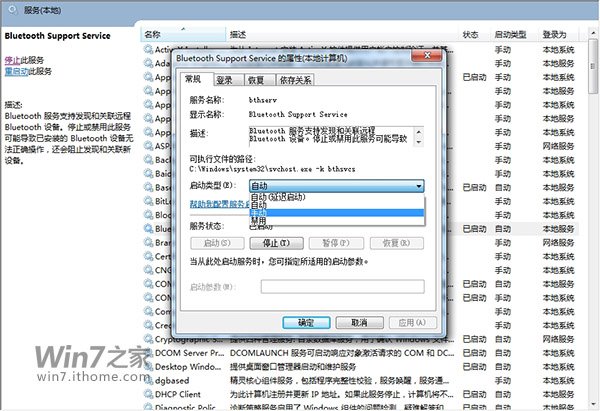Select the DHCP Client service name
The image size is (600, 411).
pyautogui.click(x=178, y=394)
